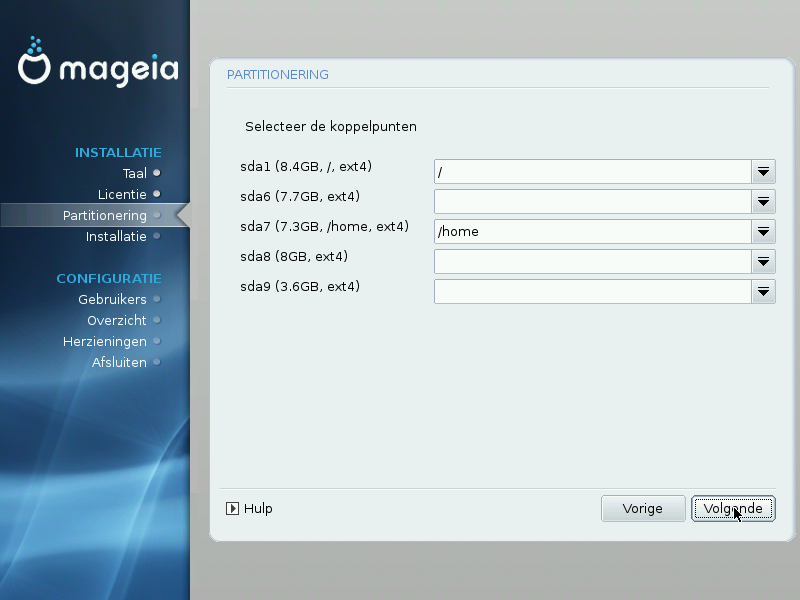This screenshot has width=800, height=600.
Task: Select the Herzieningen step in sidebar
Action: coord(105,341)
